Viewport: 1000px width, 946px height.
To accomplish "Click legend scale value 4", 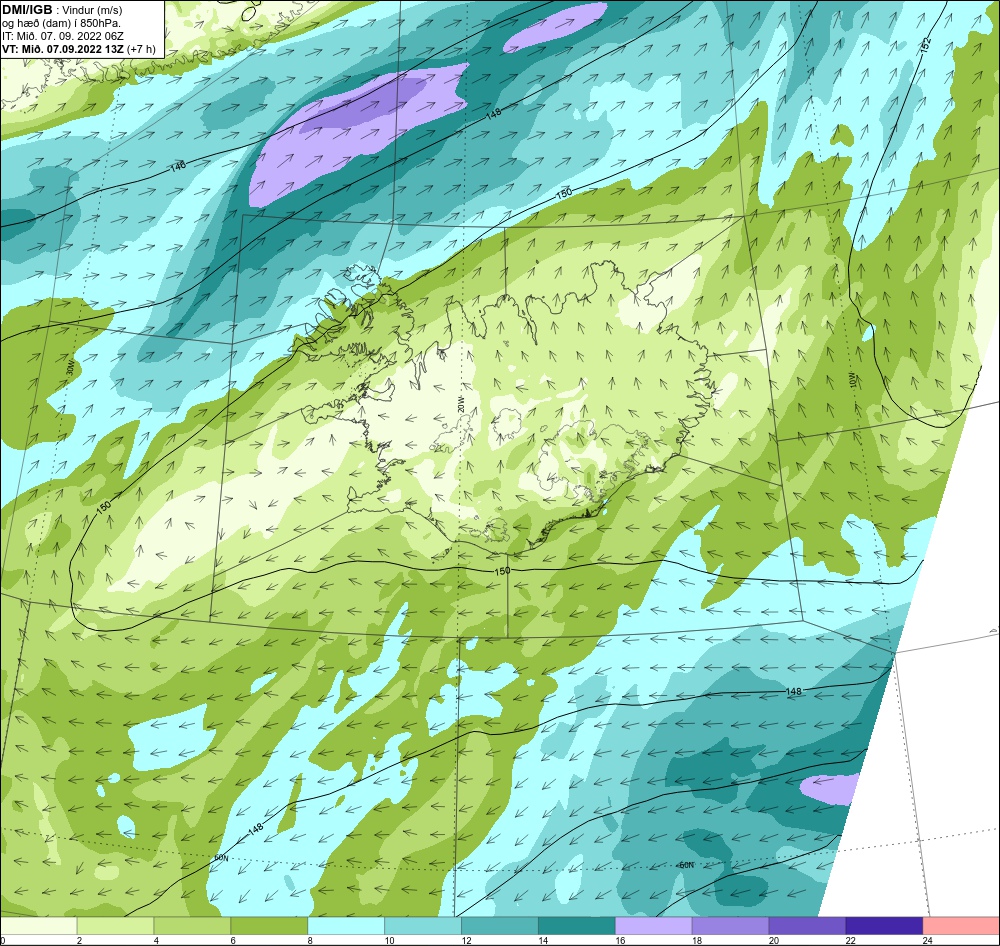I will pyautogui.click(x=156, y=940).
